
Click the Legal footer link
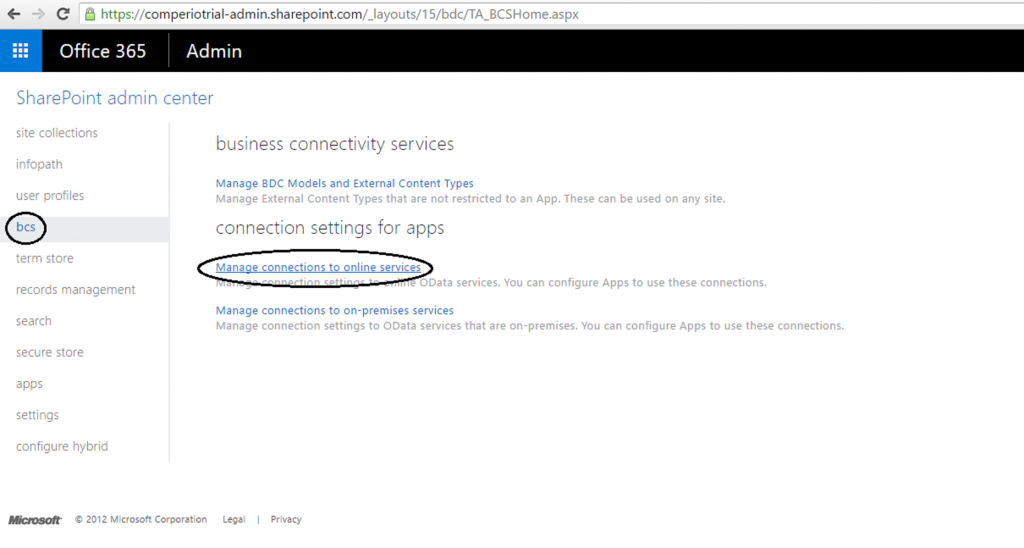pos(234,519)
